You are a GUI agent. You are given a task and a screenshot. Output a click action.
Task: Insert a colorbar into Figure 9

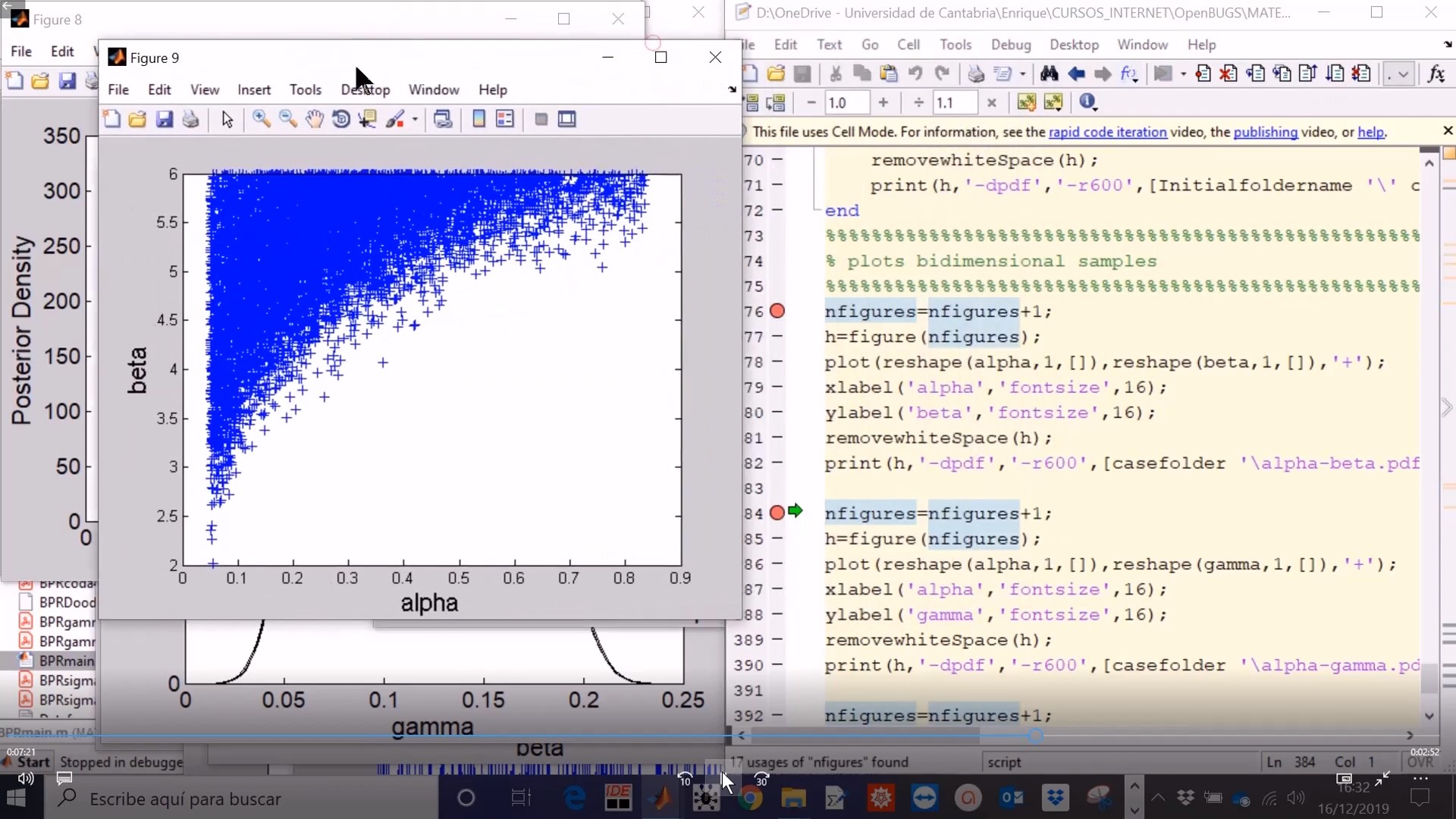pyautogui.click(x=479, y=119)
